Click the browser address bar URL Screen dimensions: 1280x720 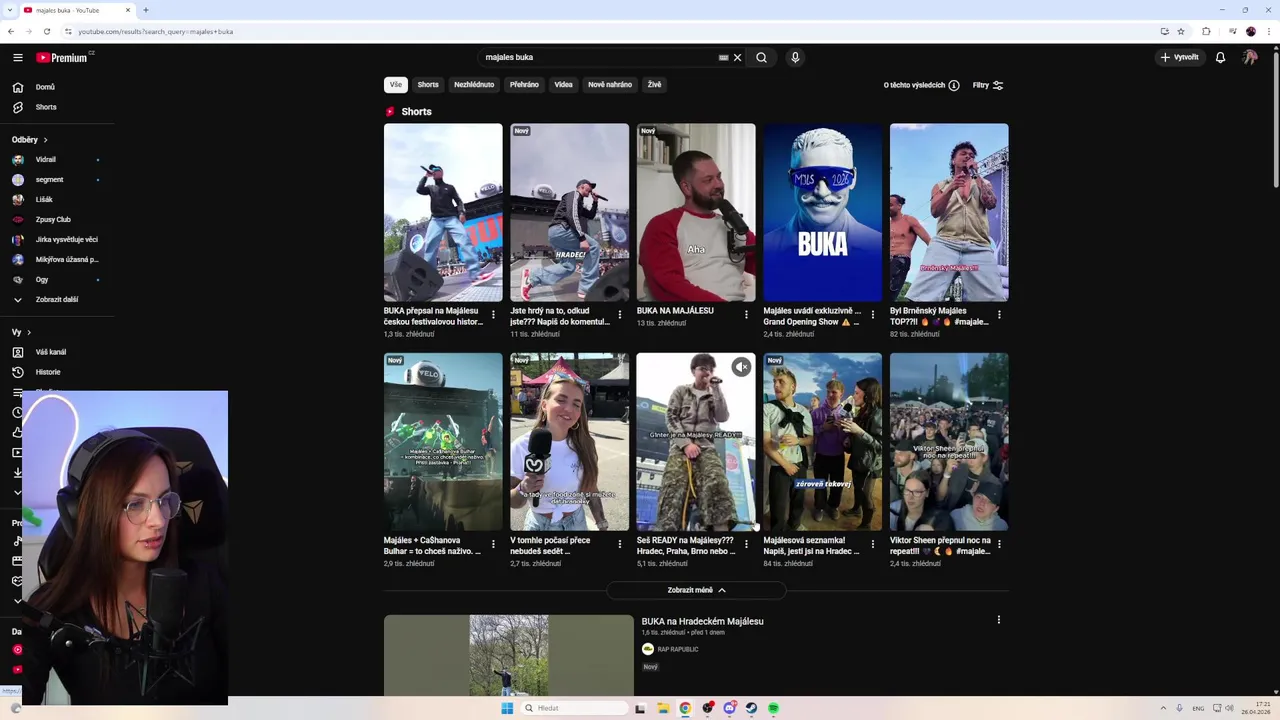[x=156, y=31]
